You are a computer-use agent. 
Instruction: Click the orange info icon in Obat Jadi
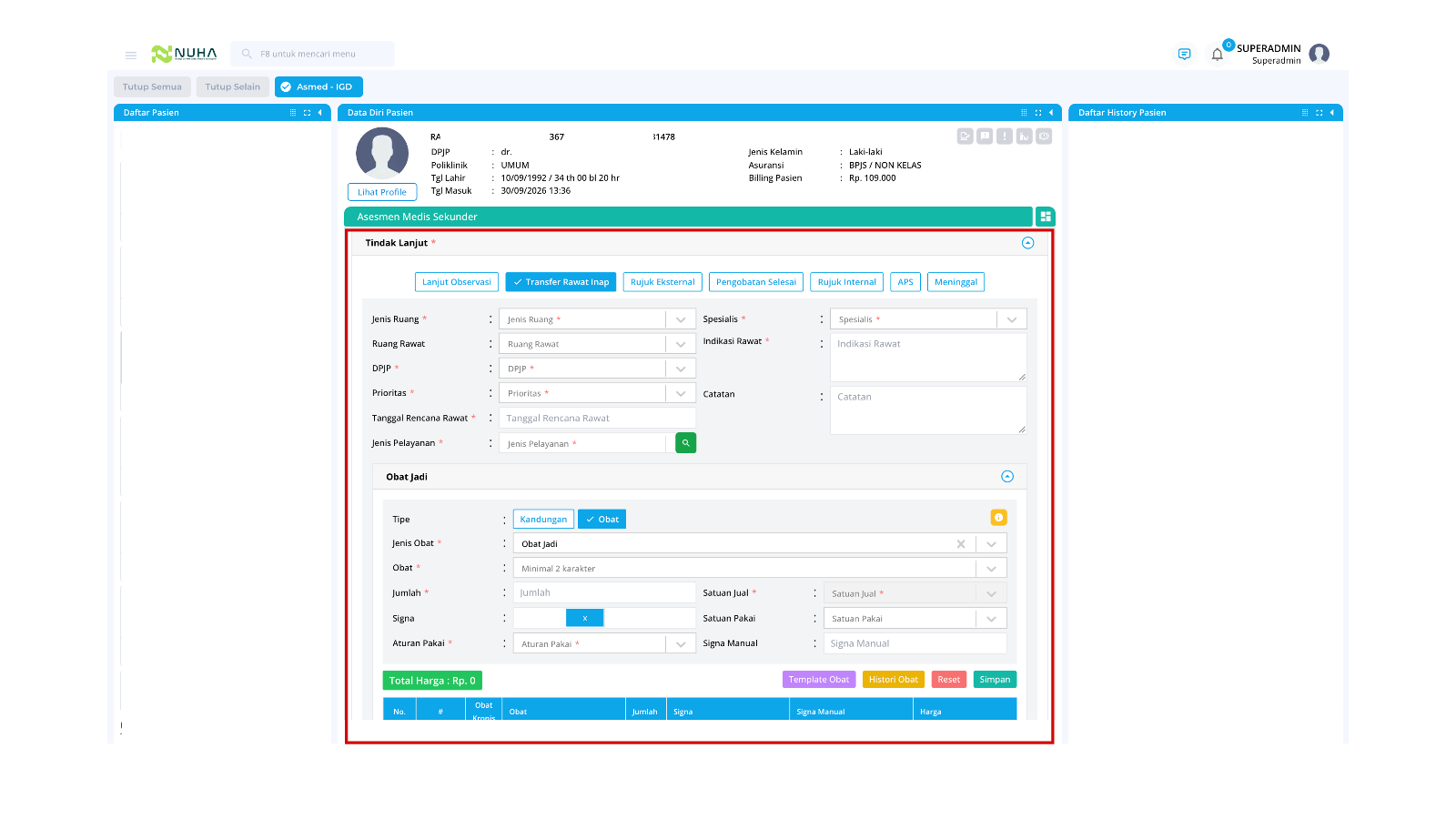coord(998,518)
